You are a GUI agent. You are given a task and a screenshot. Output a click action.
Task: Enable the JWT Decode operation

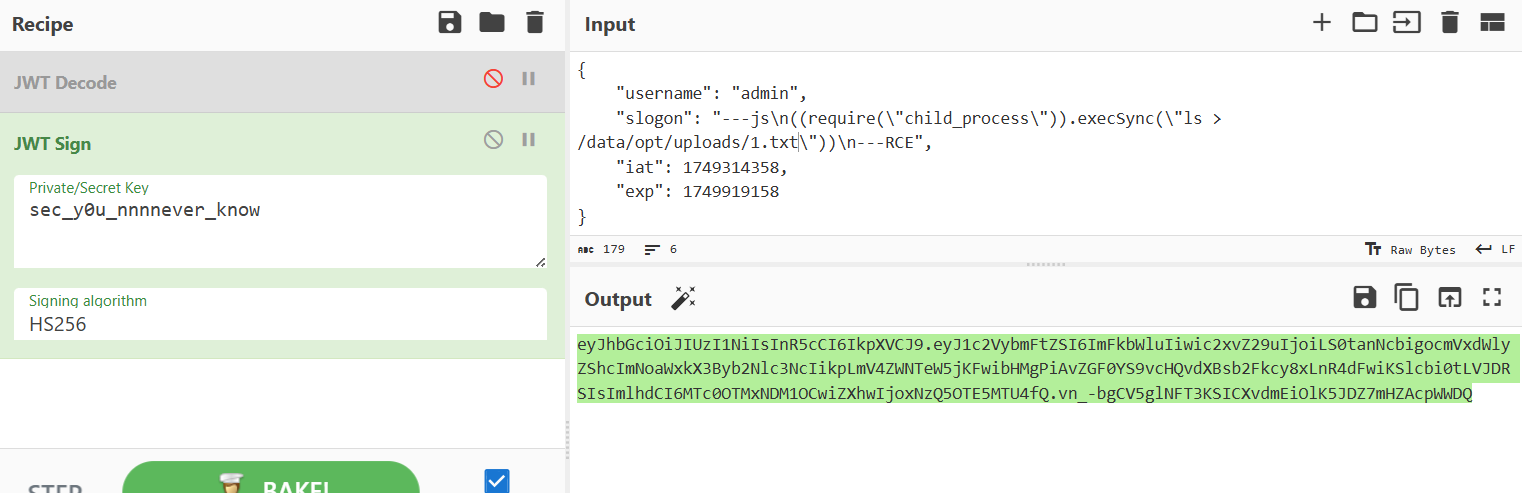[493, 79]
